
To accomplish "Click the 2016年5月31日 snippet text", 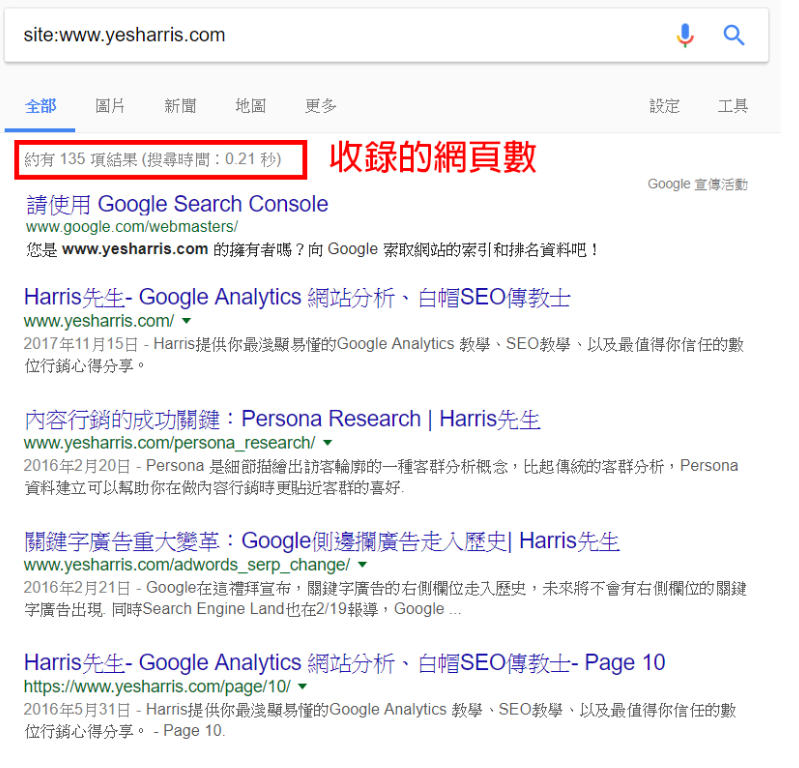I will pos(380,720).
